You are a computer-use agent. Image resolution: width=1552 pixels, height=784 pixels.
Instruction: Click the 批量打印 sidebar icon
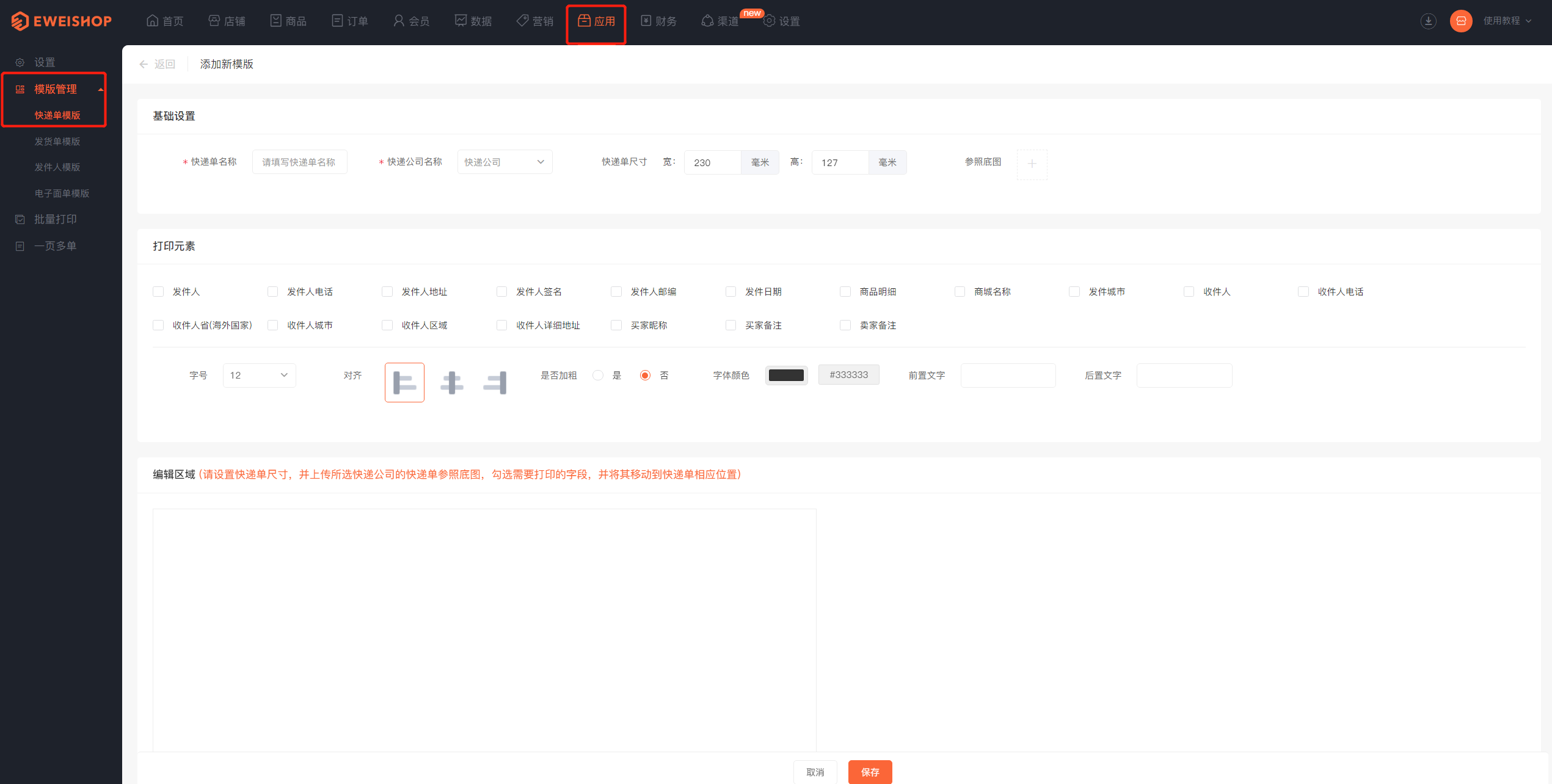tap(20, 219)
